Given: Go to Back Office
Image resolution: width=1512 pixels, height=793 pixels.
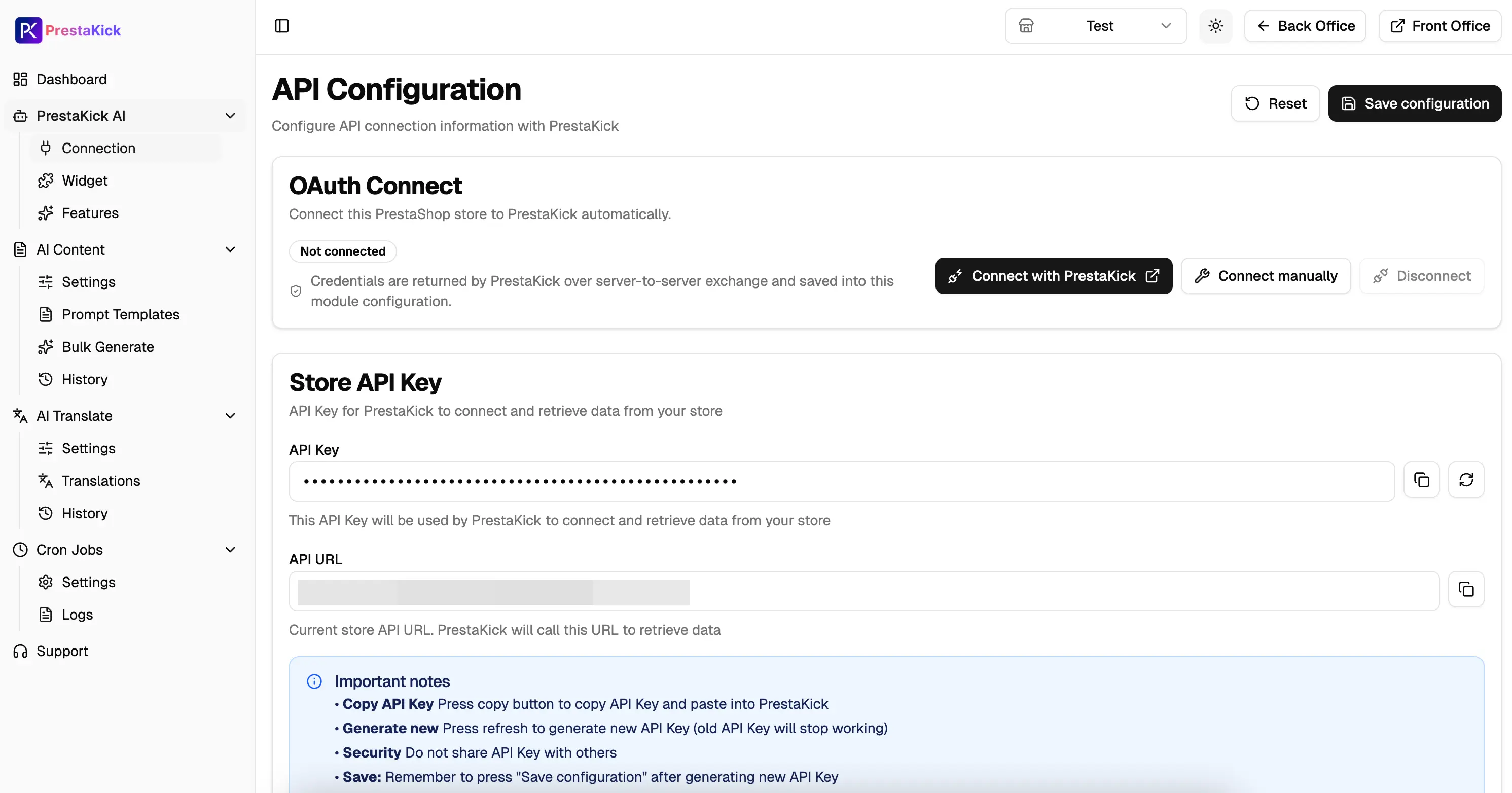Looking at the screenshot, I should 1306,26.
